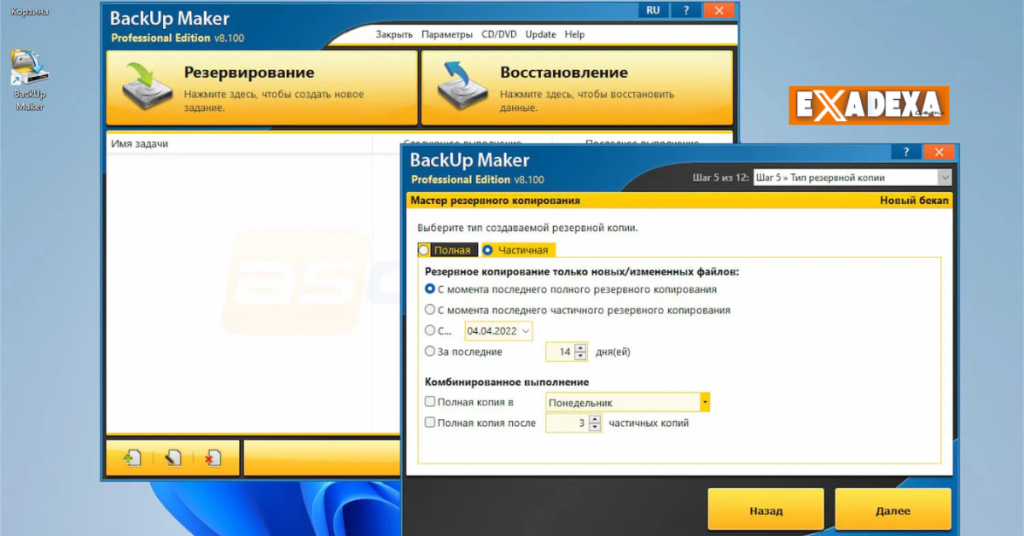Click the days count field showing 14
1024x536 pixels.
[560, 352]
